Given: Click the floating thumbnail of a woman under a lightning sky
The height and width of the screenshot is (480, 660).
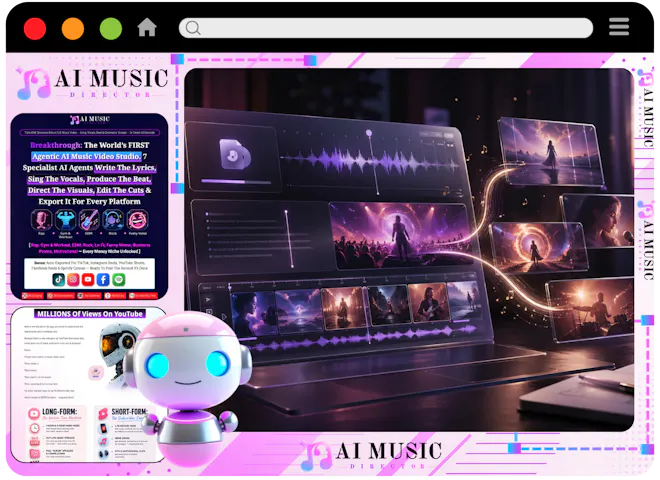Looking at the screenshot, I should 550,152.
